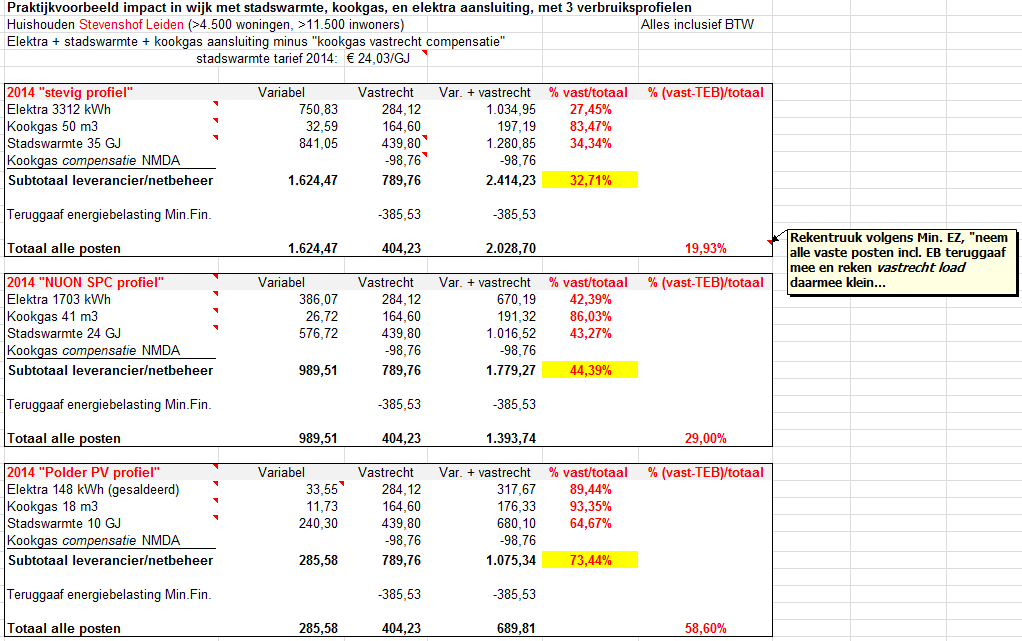Select the yellow highlighted cell 73,44%
Screen dimensions: 1022x641
[591, 559]
